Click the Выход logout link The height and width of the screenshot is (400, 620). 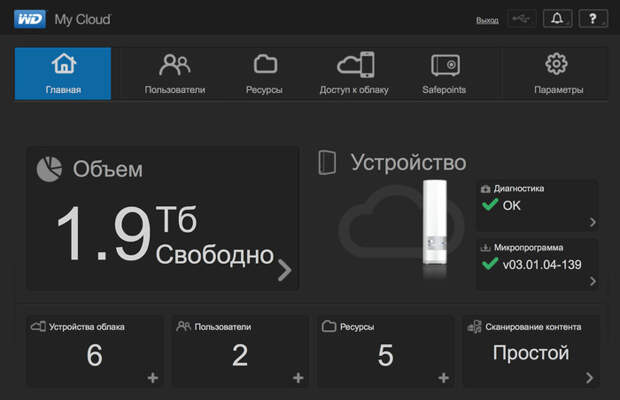tap(487, 20)
